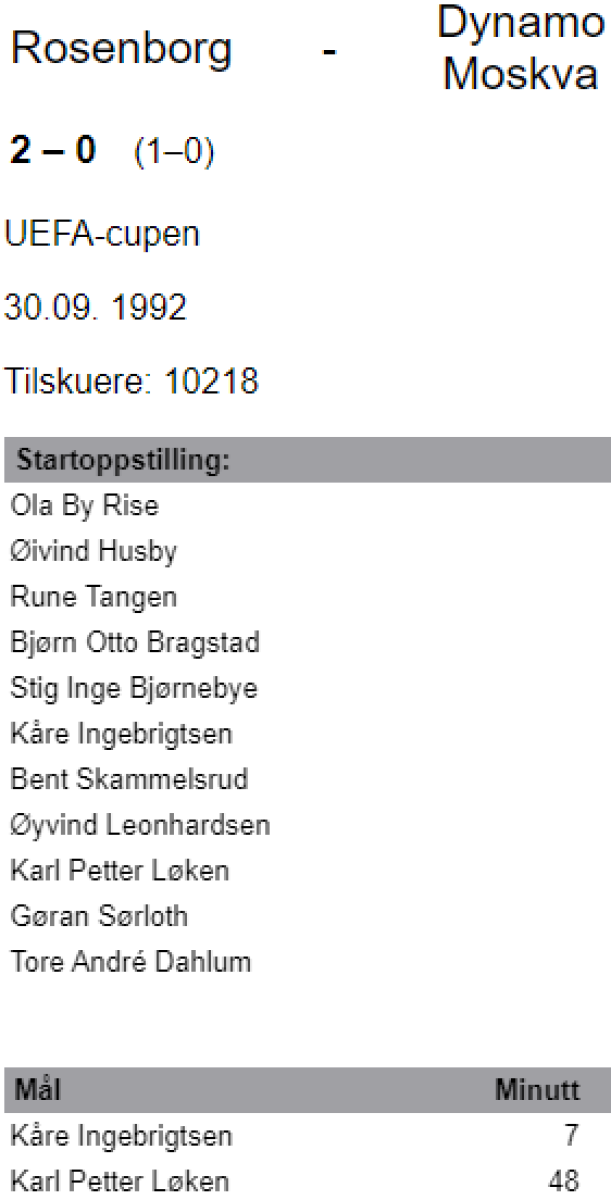Select the Tilskuere: 10218 attendance line
611x1200 pixels.
click(x=132, y=381)
